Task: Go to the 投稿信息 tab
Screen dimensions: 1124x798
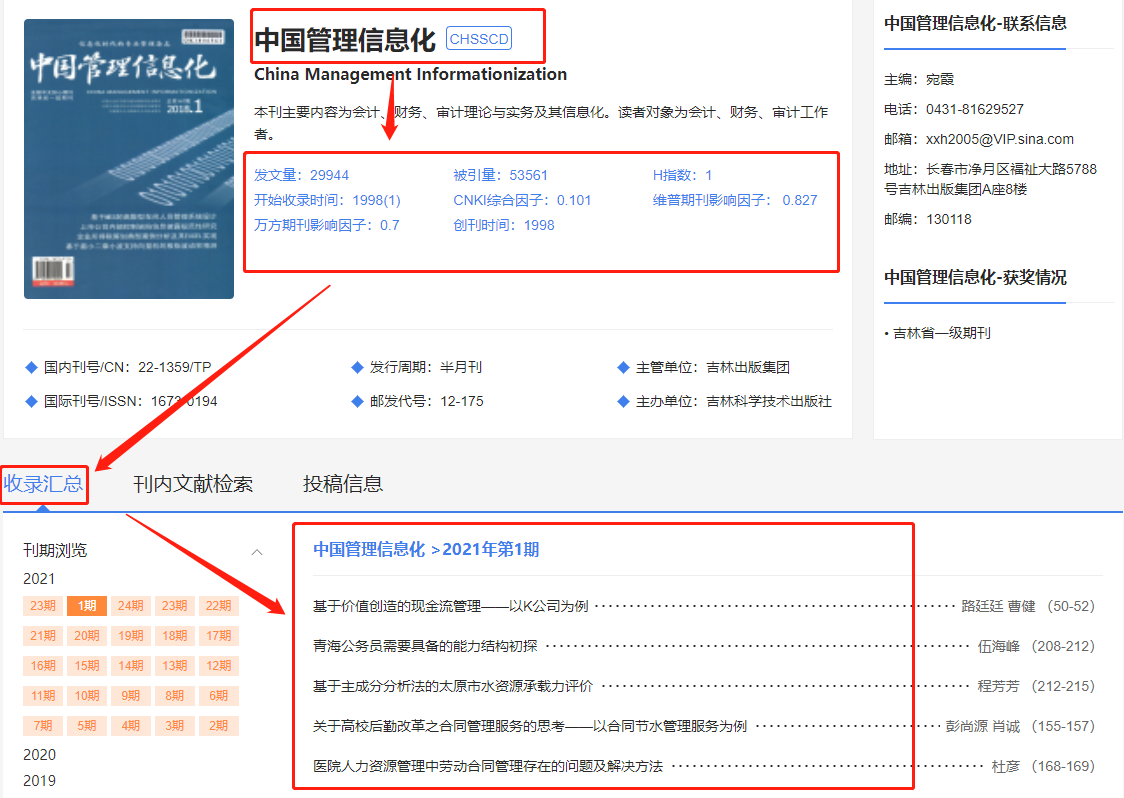Action: [343, 484]
